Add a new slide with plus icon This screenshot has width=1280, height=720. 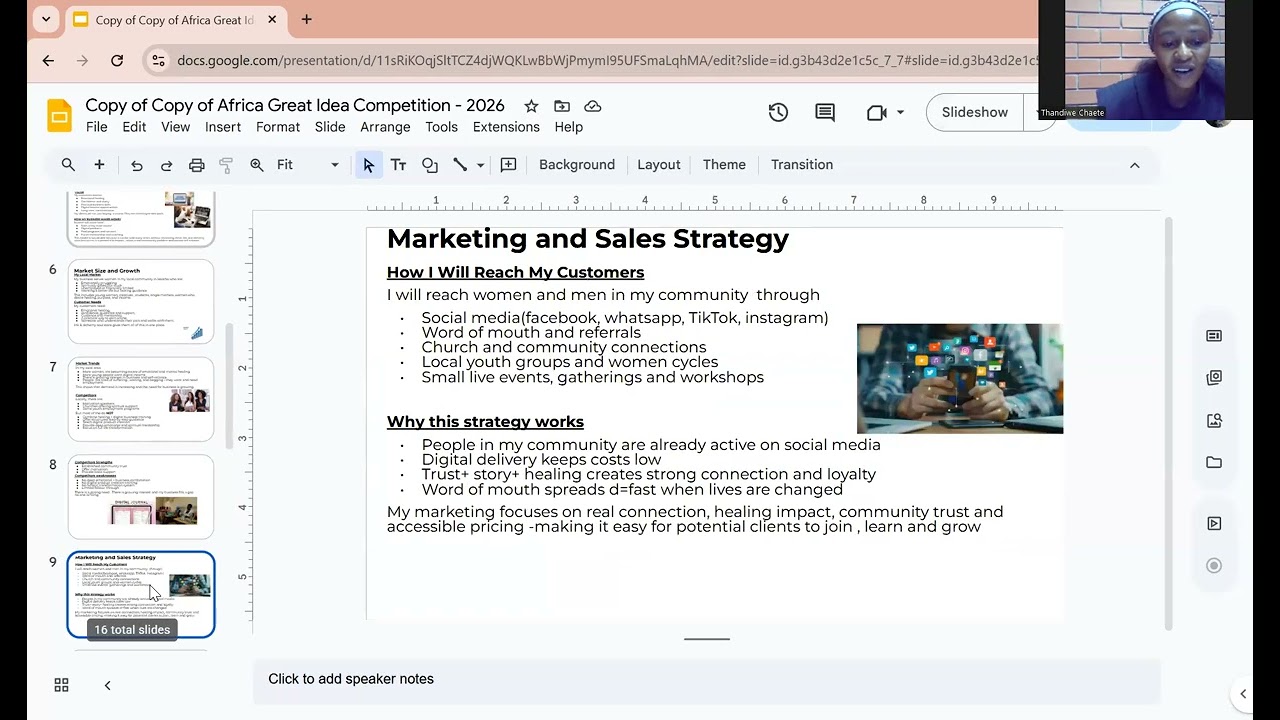99,165
